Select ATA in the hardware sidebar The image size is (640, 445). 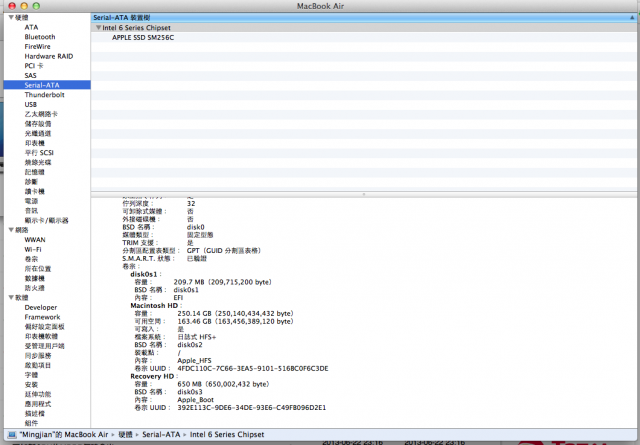(31, 27)
